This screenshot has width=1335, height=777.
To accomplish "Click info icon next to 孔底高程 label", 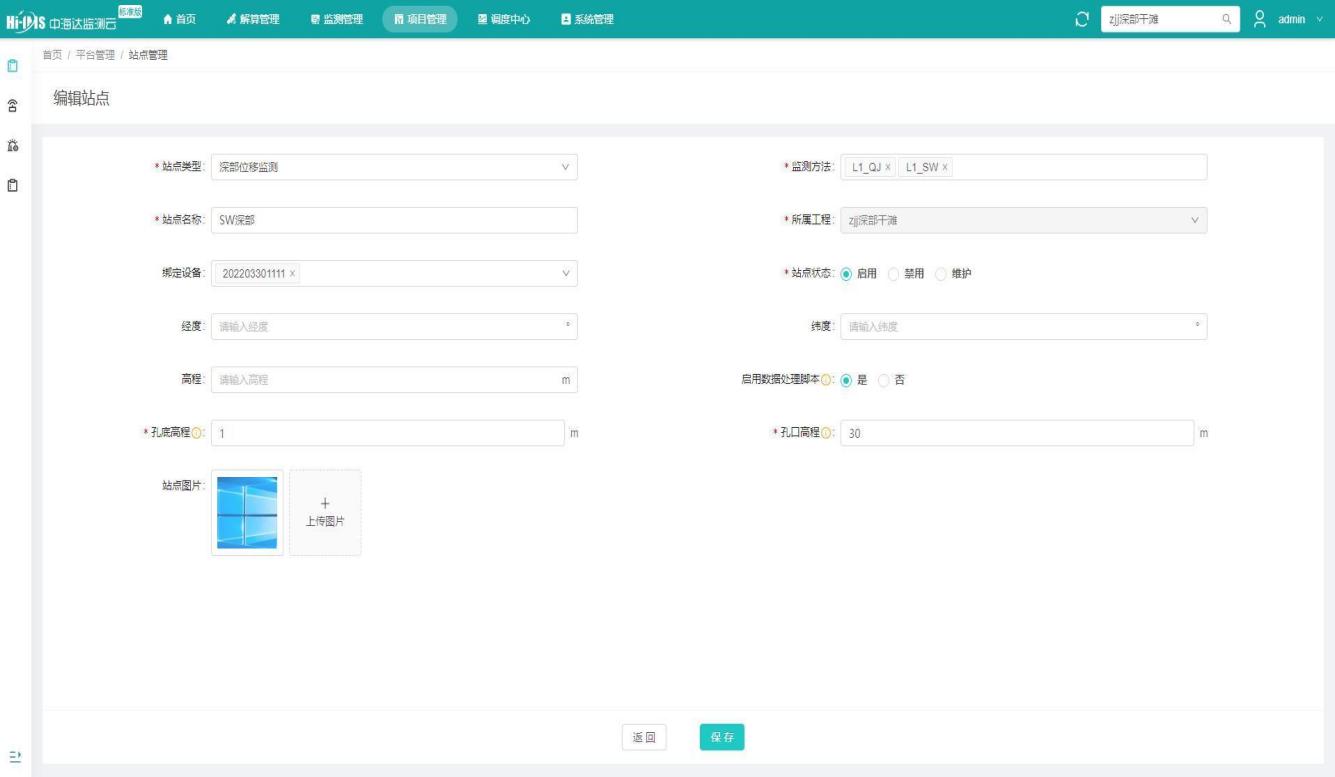I will [196, 433].
